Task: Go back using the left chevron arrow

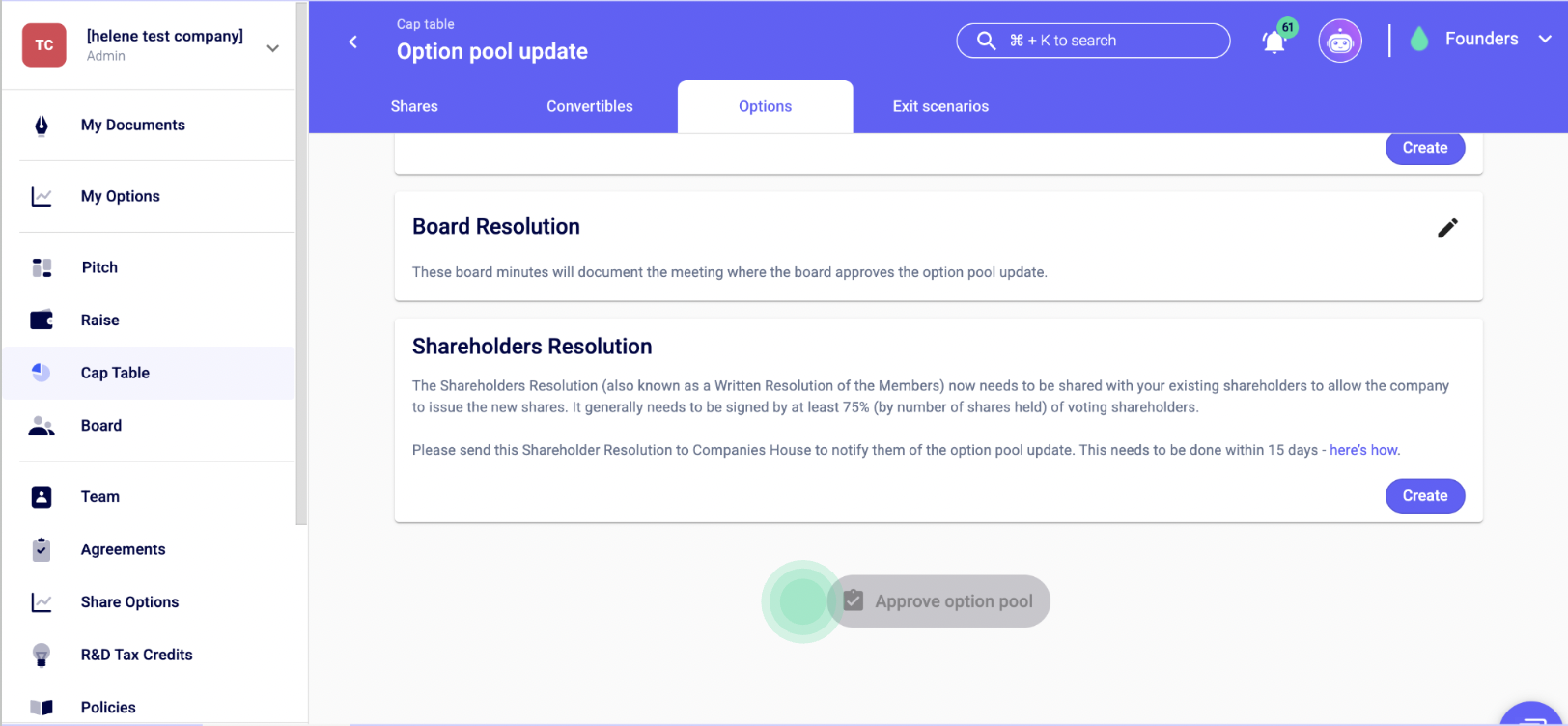Action: [353, 42]
